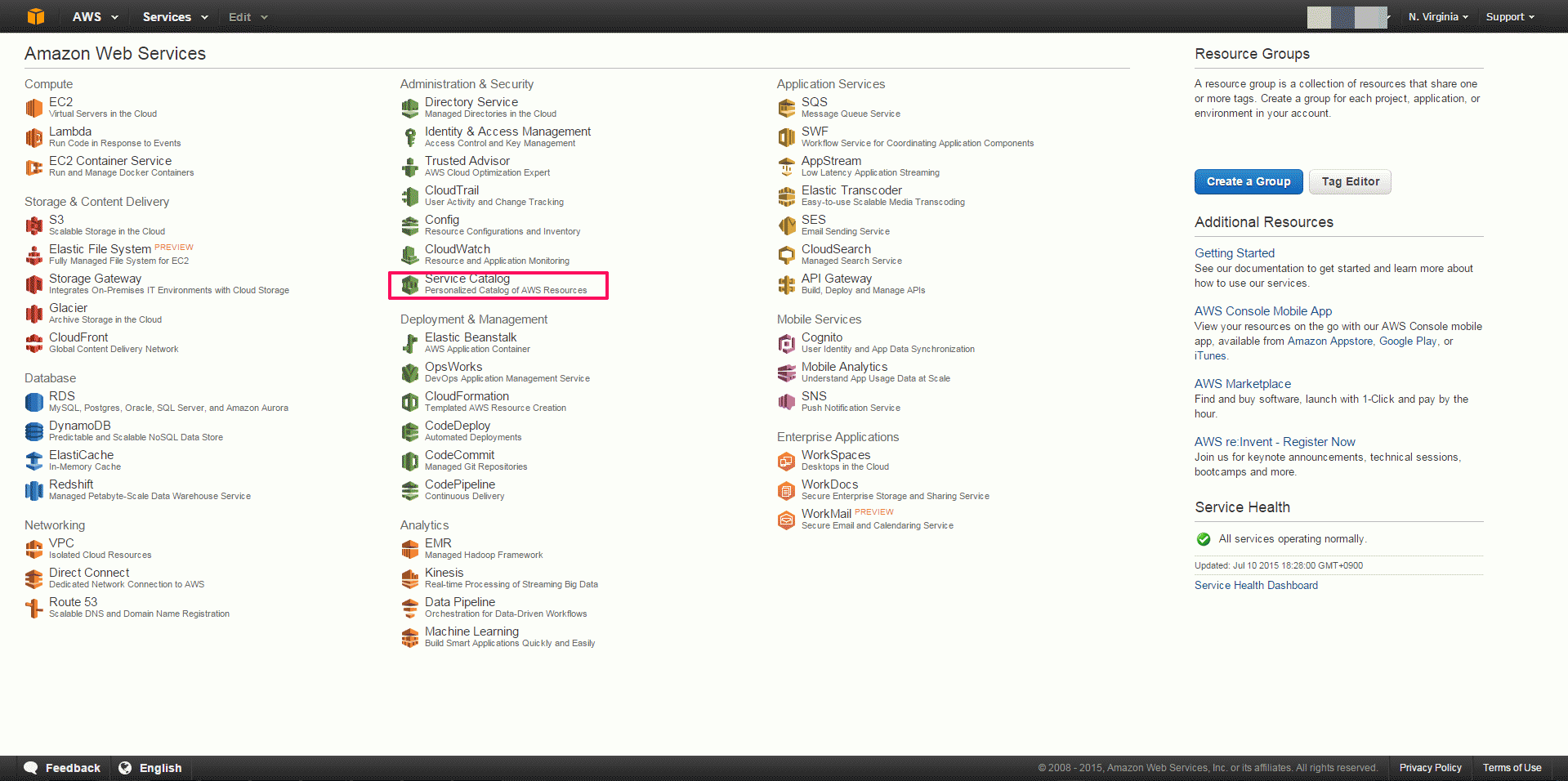Open the Edit dropdown in navbar
Viewport: 1568px width, 781px height.
248,16
